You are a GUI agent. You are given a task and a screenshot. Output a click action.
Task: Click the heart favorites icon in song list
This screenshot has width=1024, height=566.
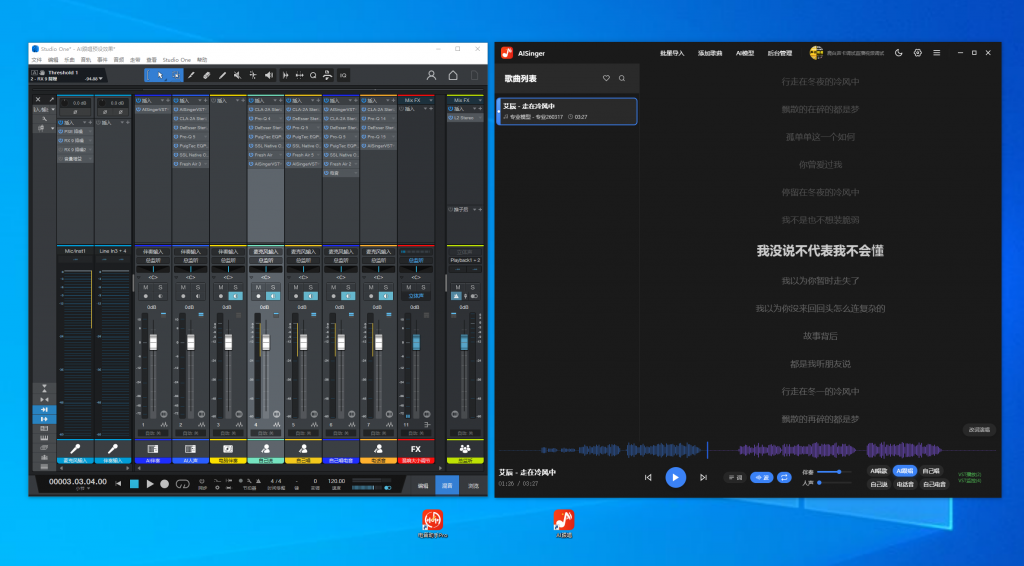point(606,78)
